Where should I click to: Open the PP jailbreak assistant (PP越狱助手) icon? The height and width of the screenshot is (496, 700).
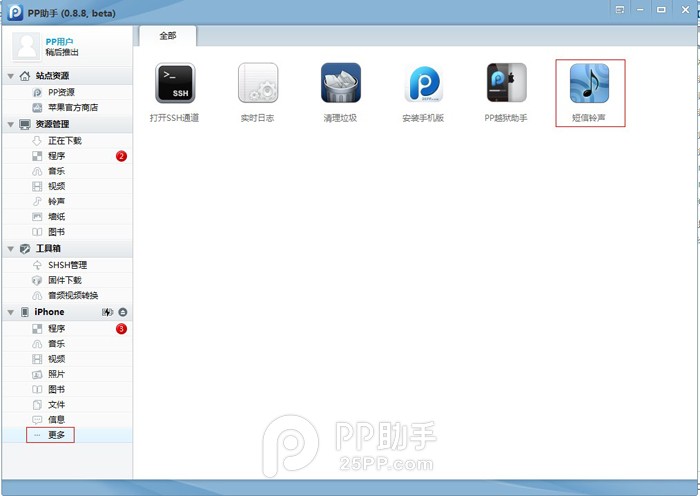coord(506,83)
